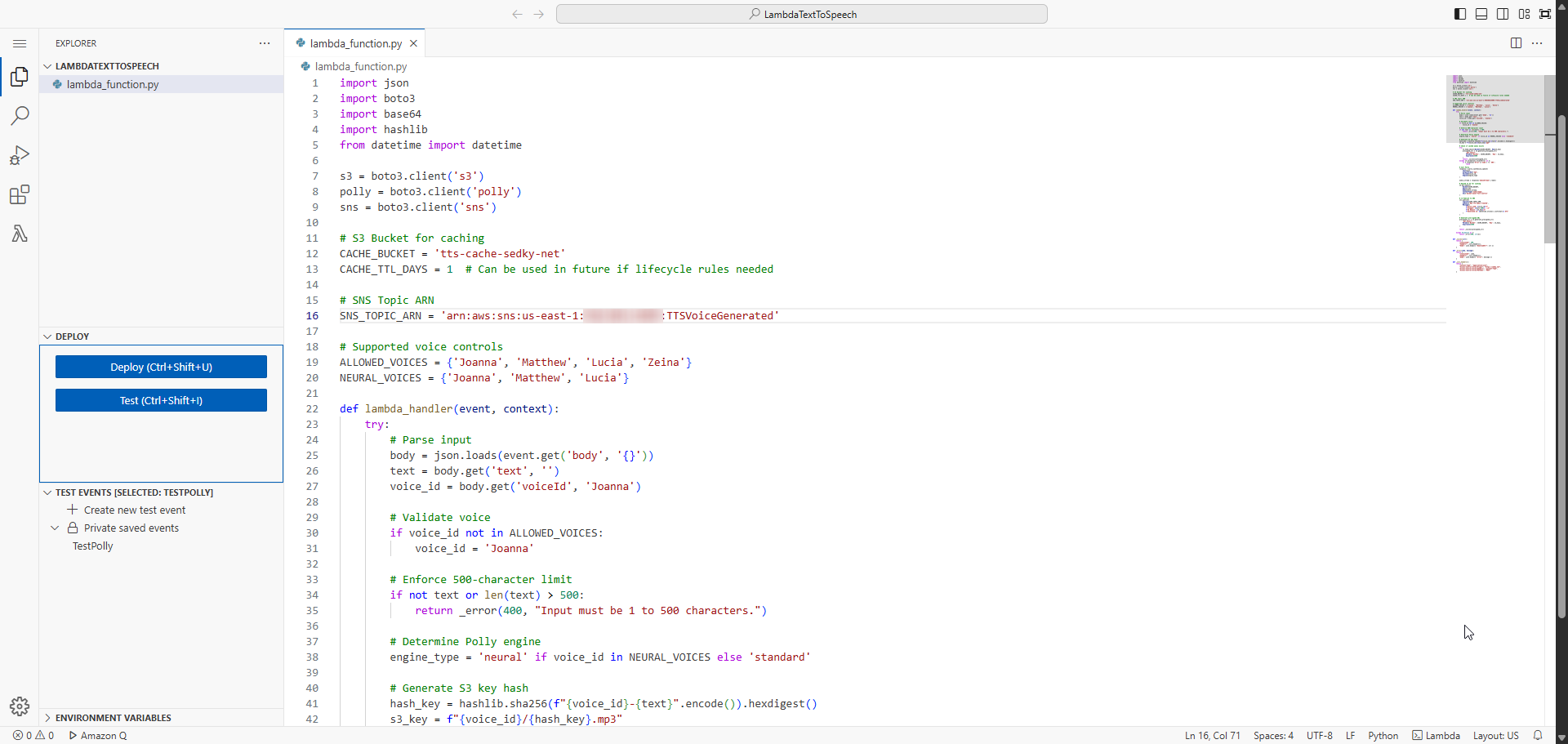Go back with the navigation arrow
The height and width of the screenshot is (744, 1568).
pyautogui.click(x=517, y=14)
